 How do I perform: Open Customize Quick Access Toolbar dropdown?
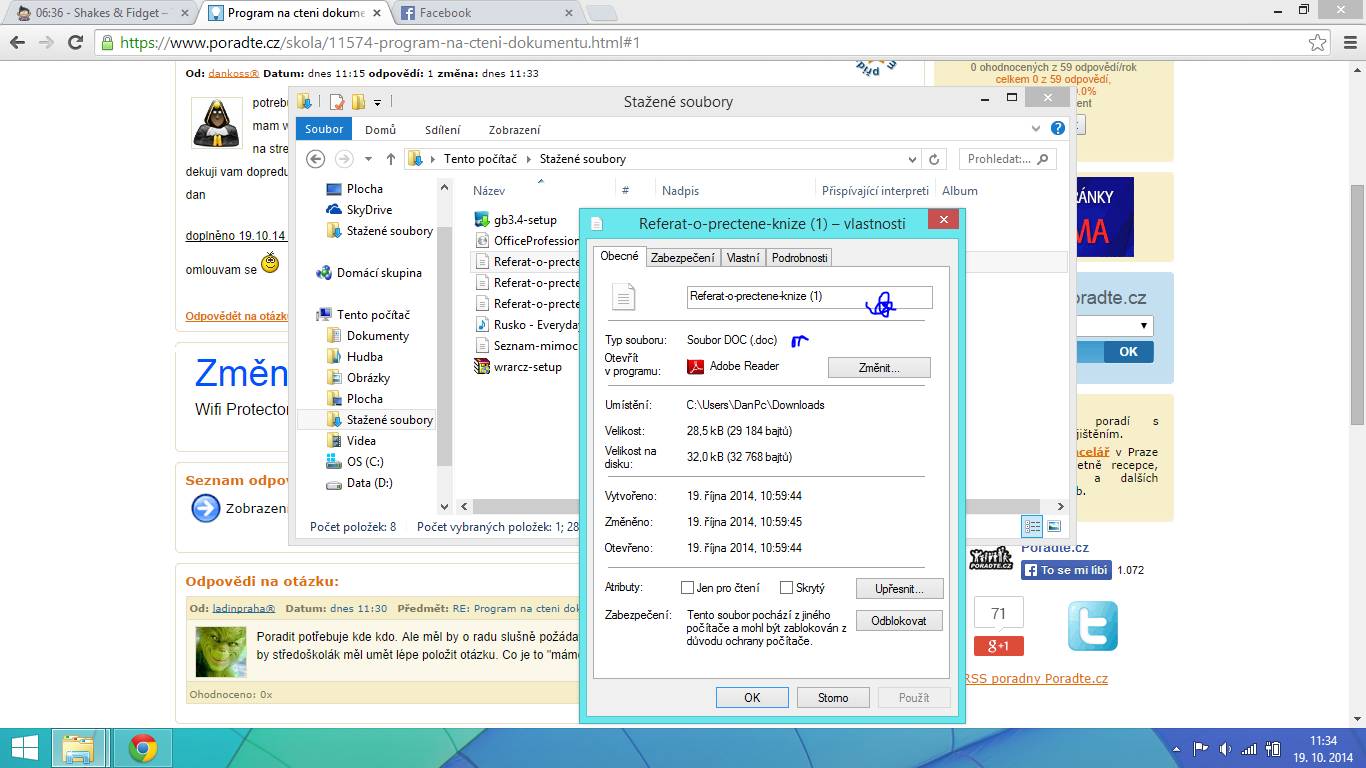[377, 102]
